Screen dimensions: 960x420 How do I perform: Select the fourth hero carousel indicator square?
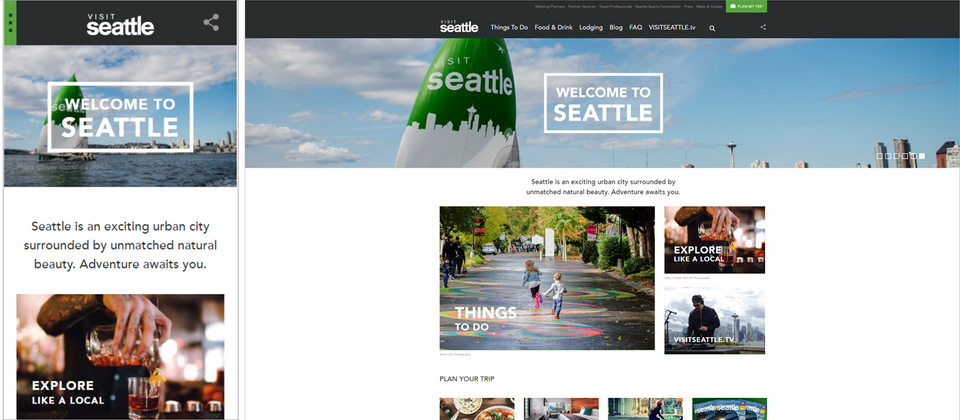(905, 156)
